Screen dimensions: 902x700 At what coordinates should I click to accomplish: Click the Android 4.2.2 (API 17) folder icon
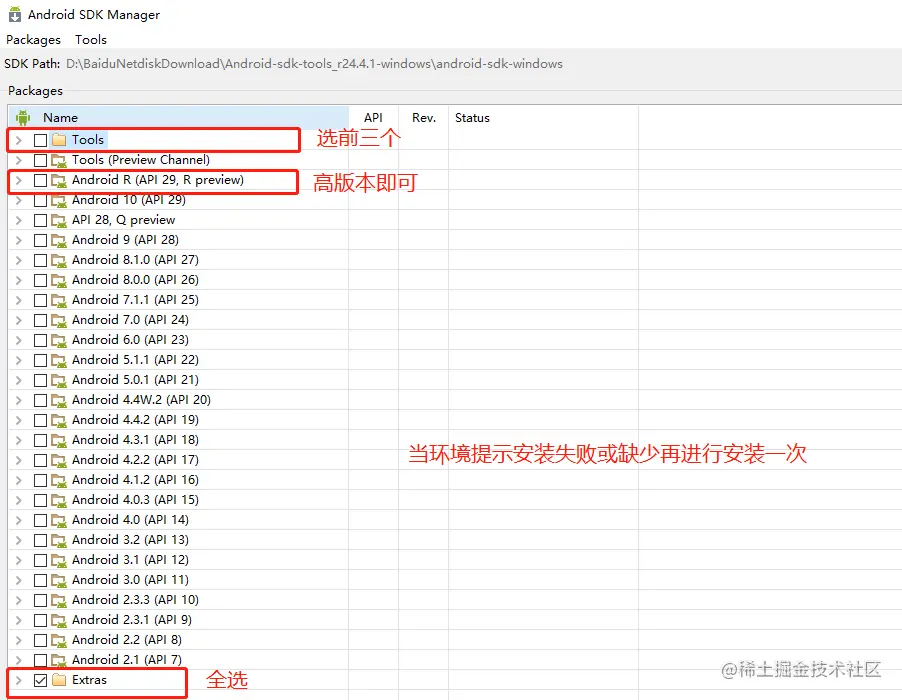pos(59,461)
